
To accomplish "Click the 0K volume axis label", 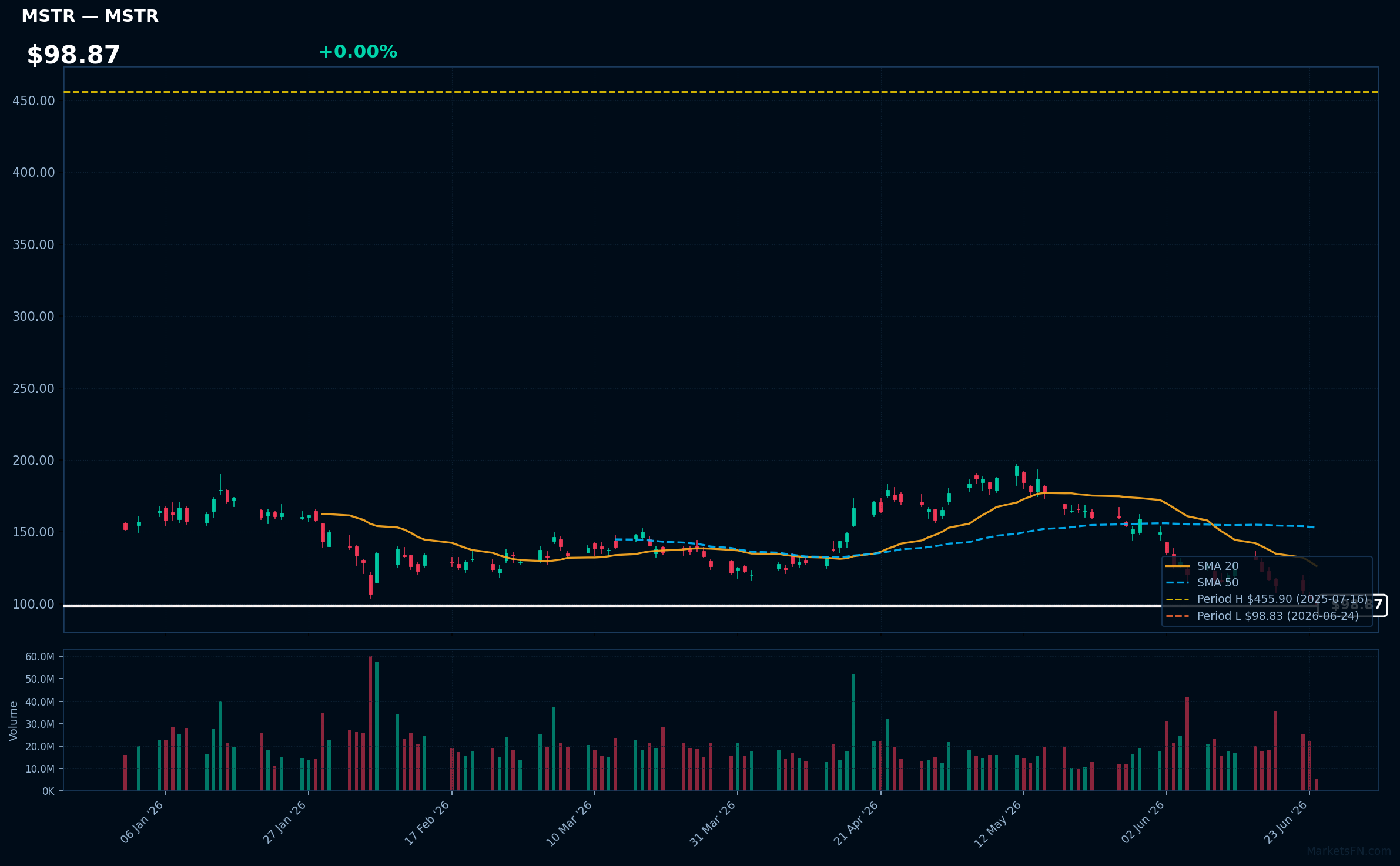I will tap(48, 791).
